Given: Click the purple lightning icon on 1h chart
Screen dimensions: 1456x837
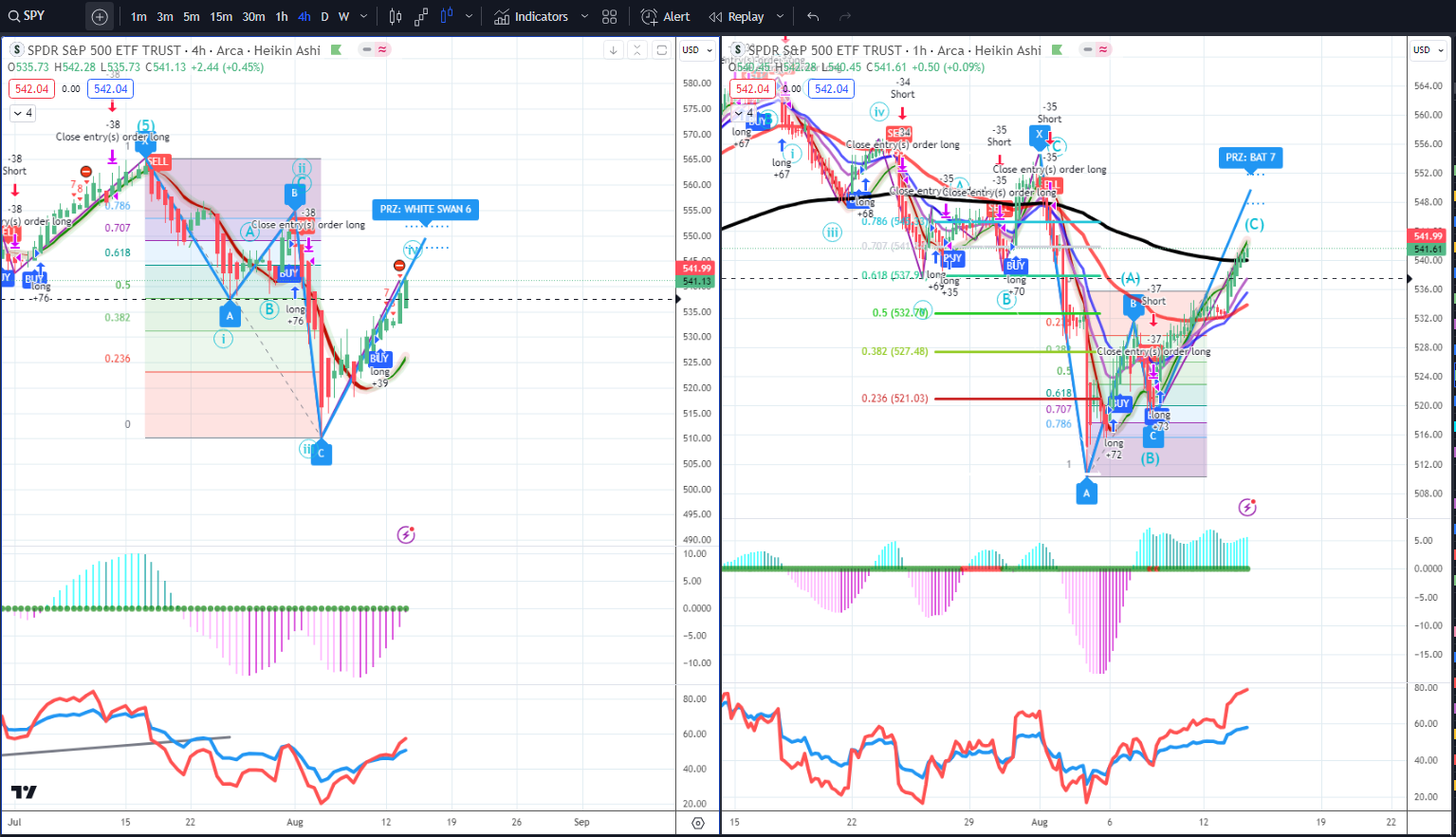Looking at the screenshot, I should coord(1247,508).
